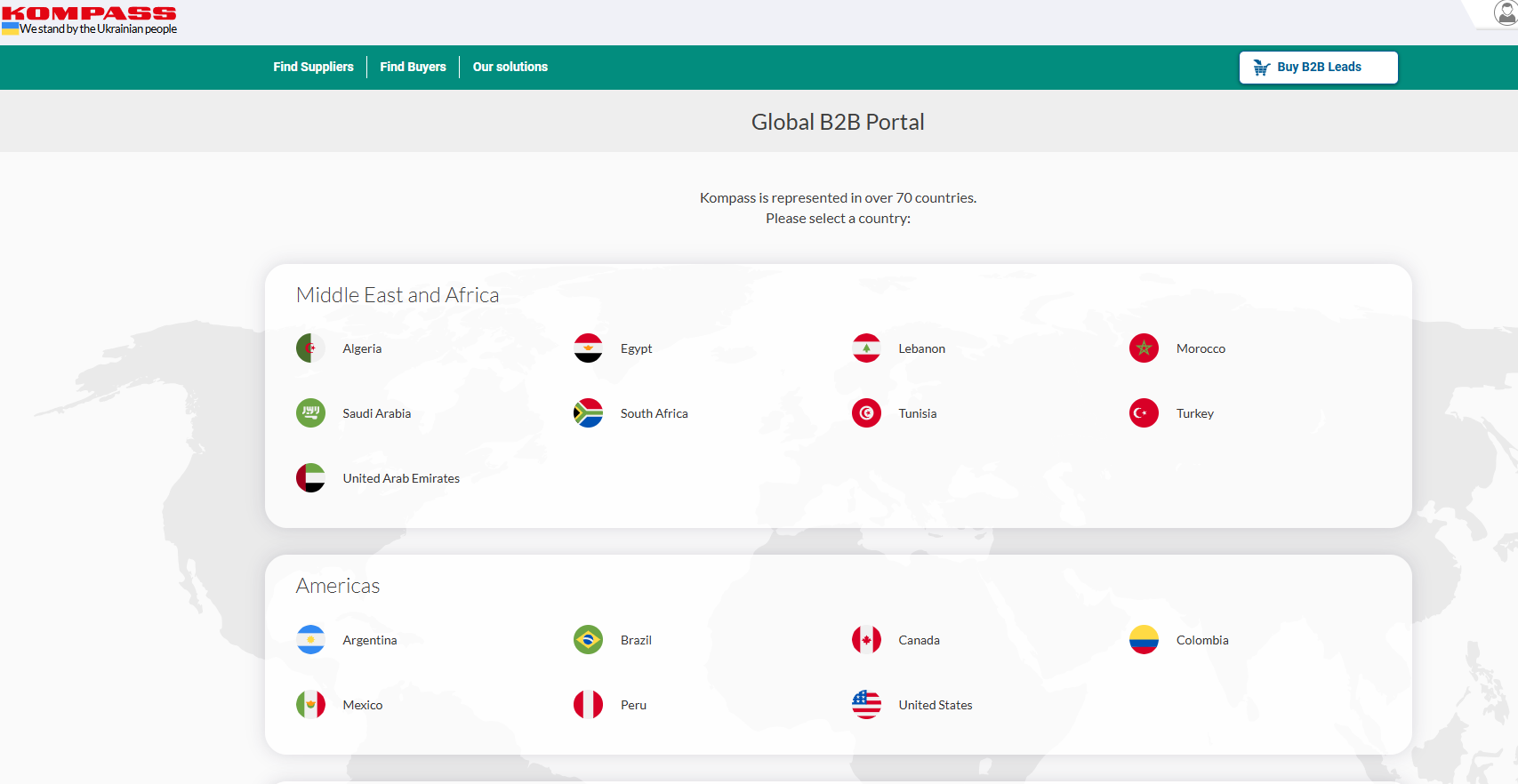Select the Algeria country link
Image resolution: width=1518 pixels, height=784 pixels.
(x=362, y=348)
